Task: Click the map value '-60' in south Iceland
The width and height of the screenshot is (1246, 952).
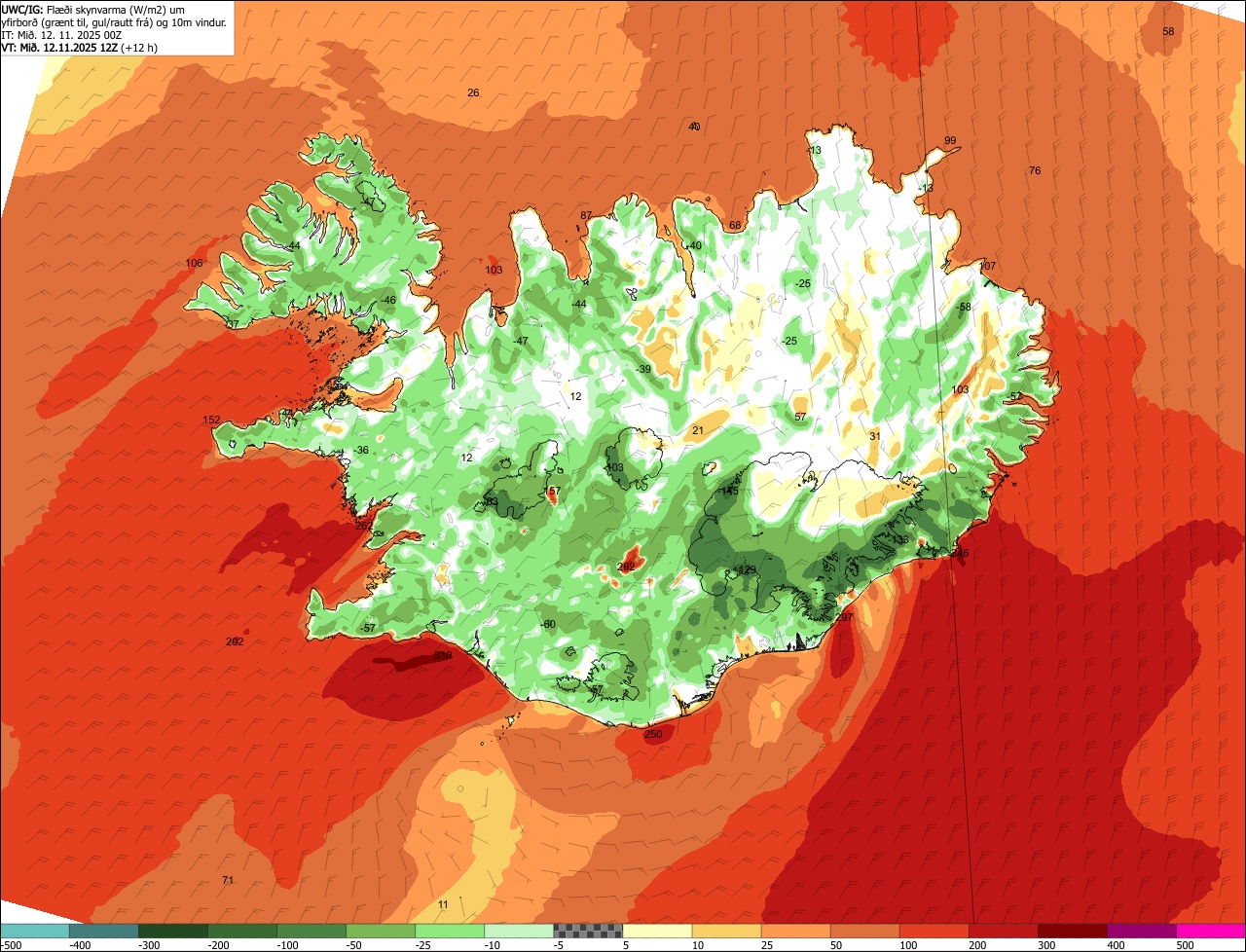Action: click(547, 624)
